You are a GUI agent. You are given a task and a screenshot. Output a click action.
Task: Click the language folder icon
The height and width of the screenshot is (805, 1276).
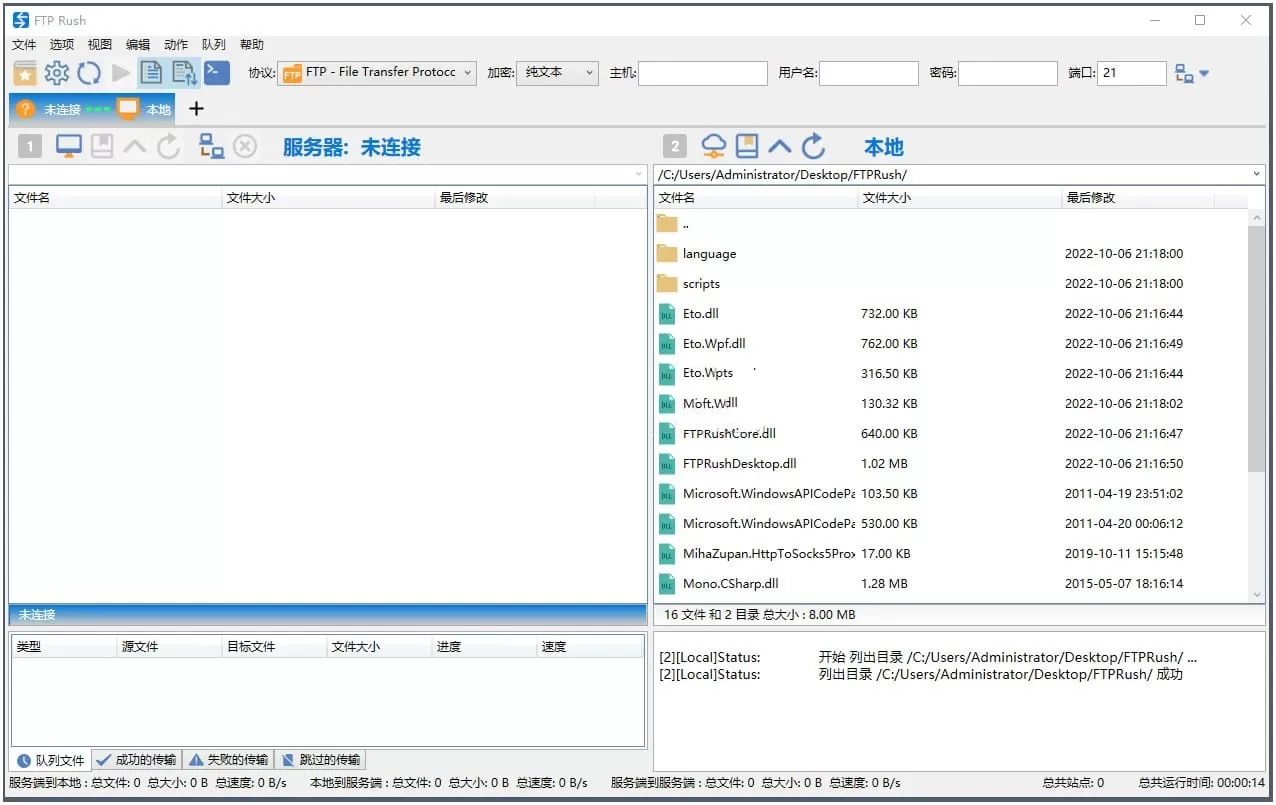point(667,254)
